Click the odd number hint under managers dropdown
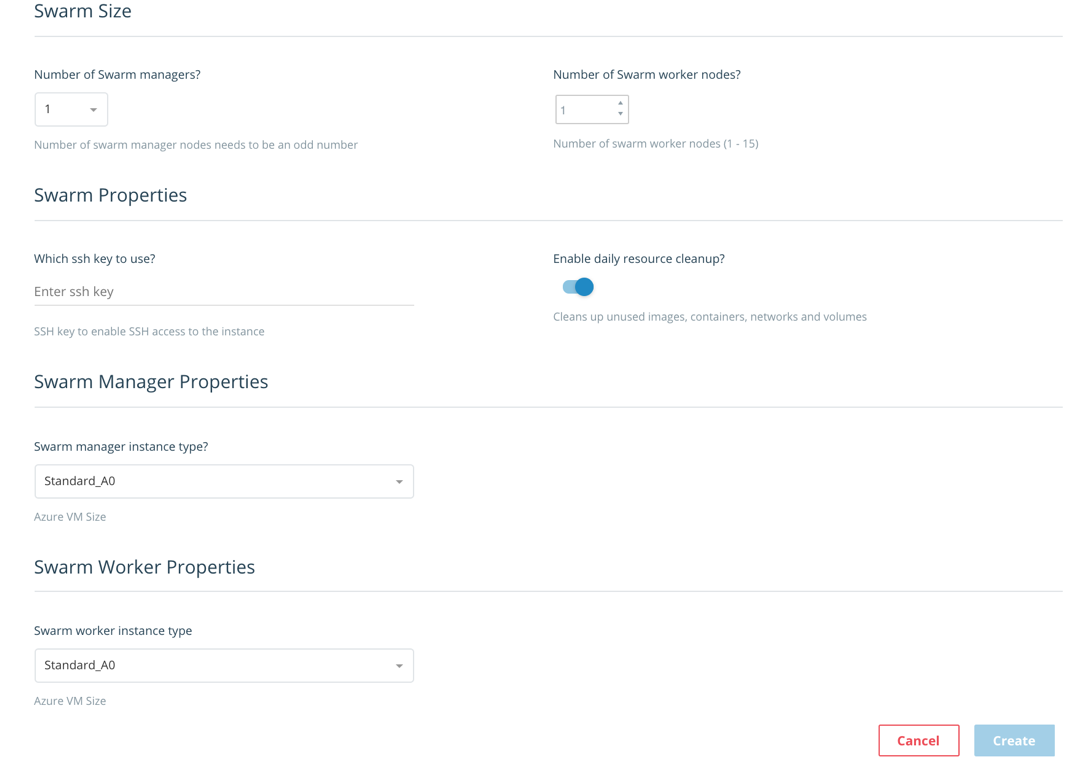Screen dimensions: 1090x764 196,145
